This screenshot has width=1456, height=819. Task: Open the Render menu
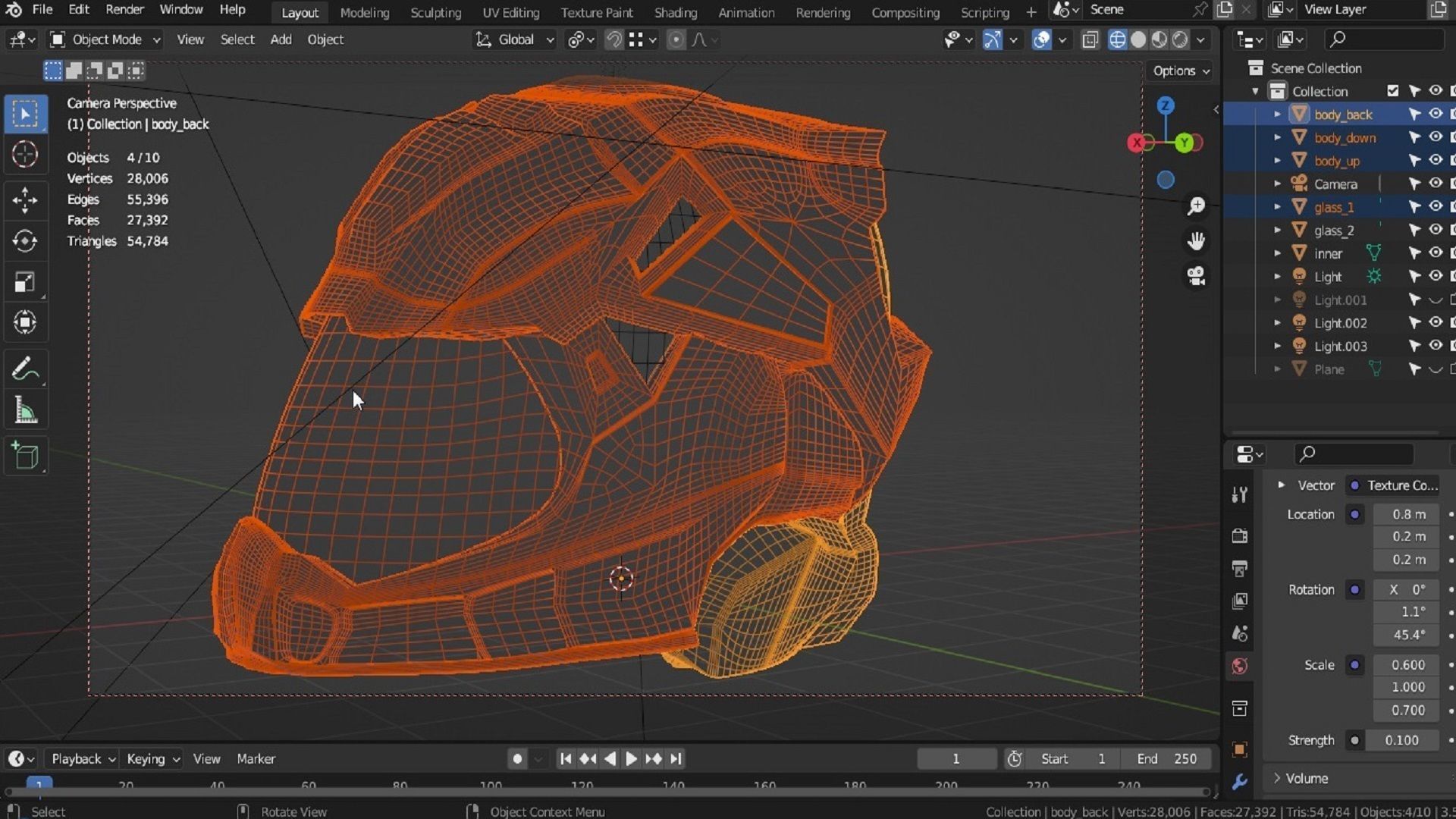pyautogui.click(x=124, y=10)
